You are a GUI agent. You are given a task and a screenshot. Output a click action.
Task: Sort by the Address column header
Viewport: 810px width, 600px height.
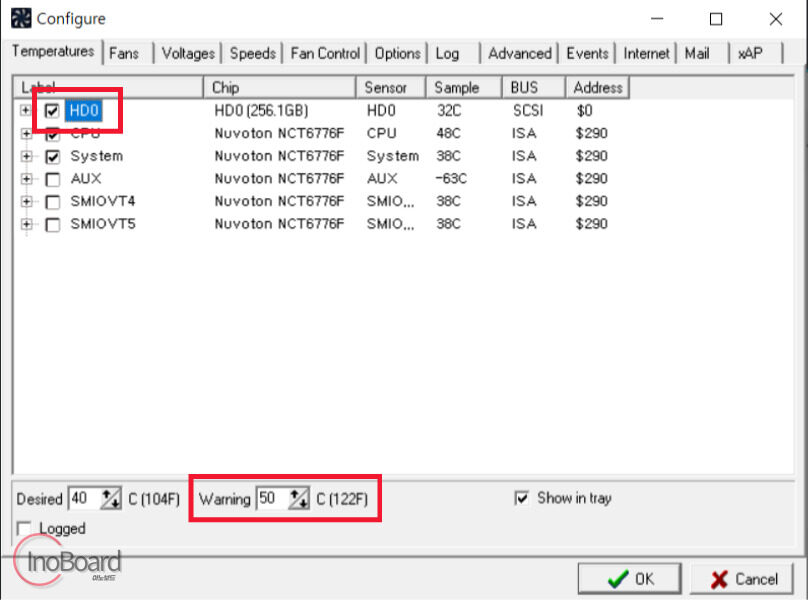(597, 87)
